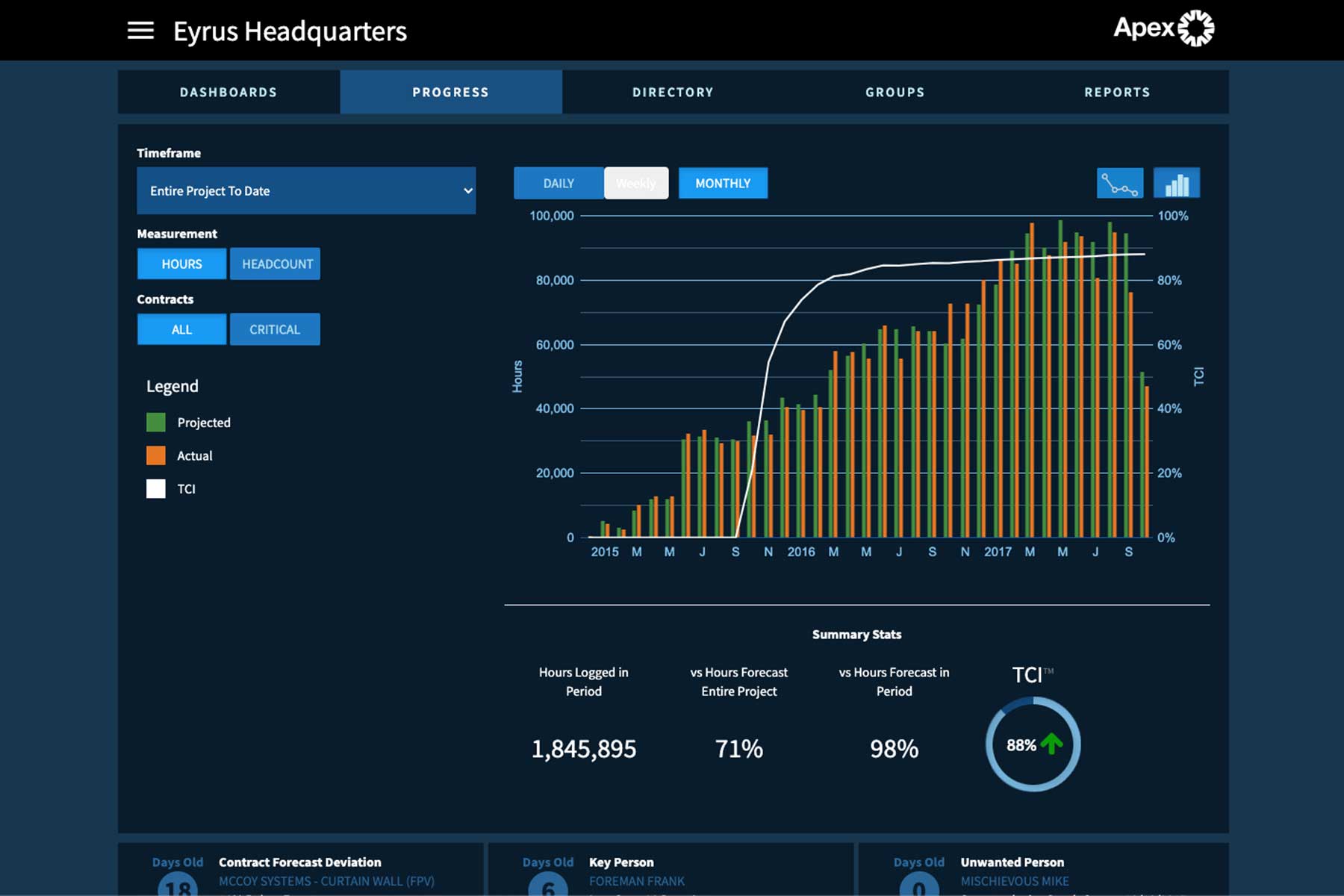
Task: Open the Timeframe dropdown
Action: 306,191
